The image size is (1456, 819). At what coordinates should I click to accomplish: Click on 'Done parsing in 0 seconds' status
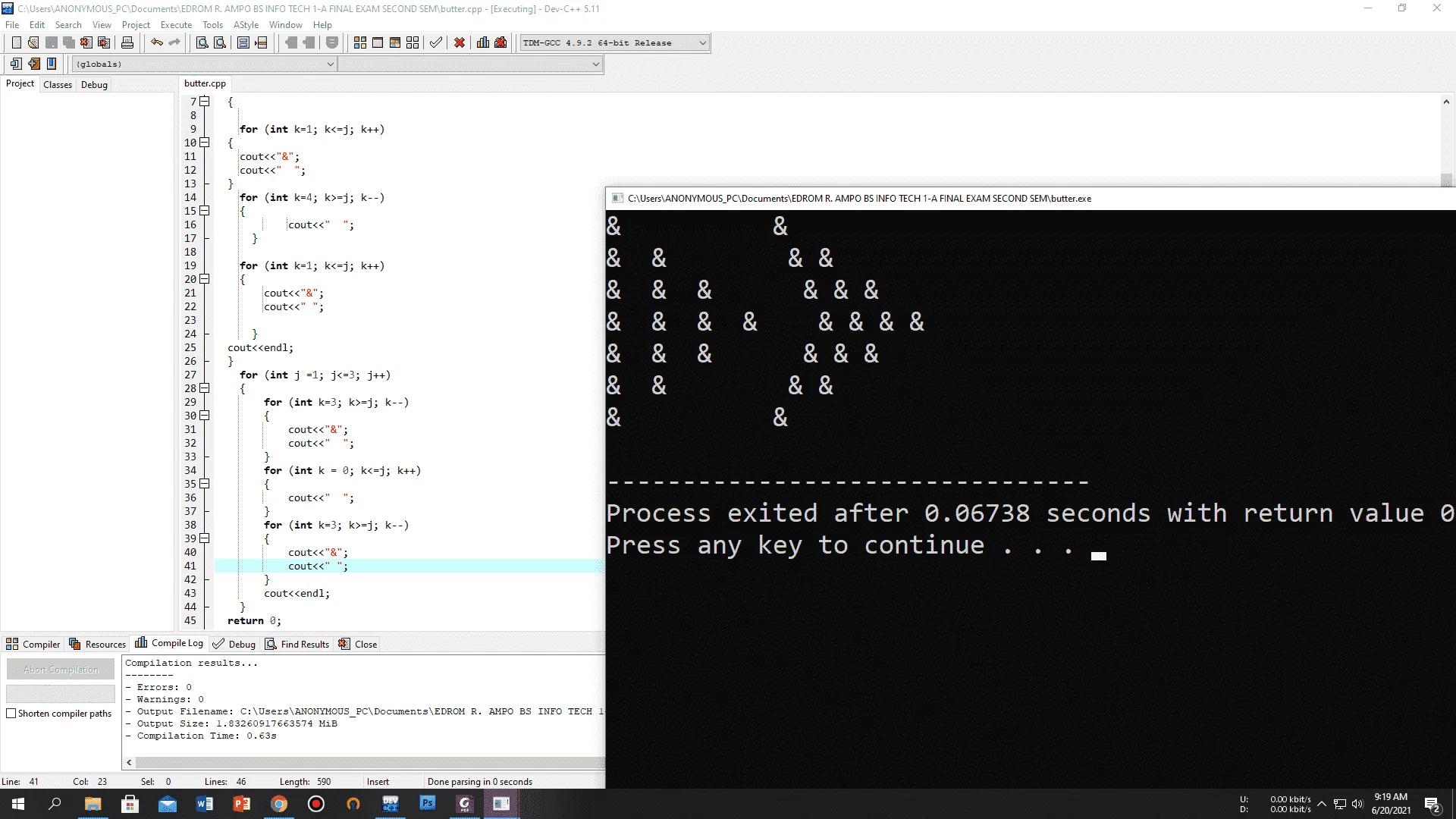(x=480, y=781)
